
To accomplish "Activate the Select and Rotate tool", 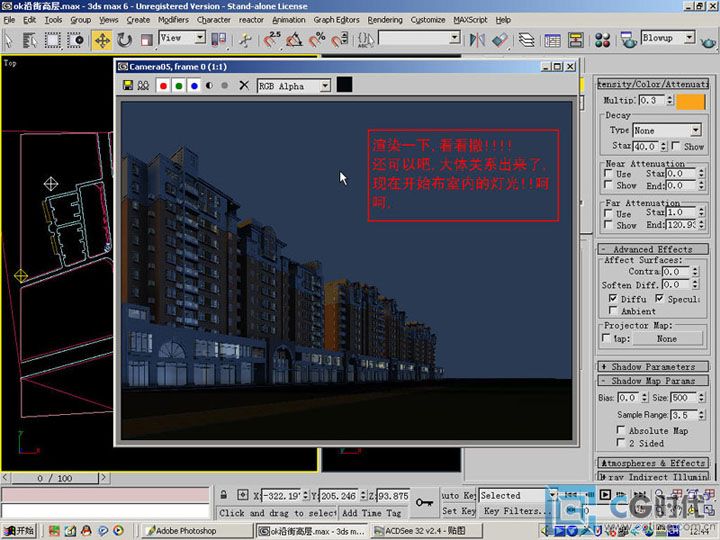I will (x=124, y=40).
